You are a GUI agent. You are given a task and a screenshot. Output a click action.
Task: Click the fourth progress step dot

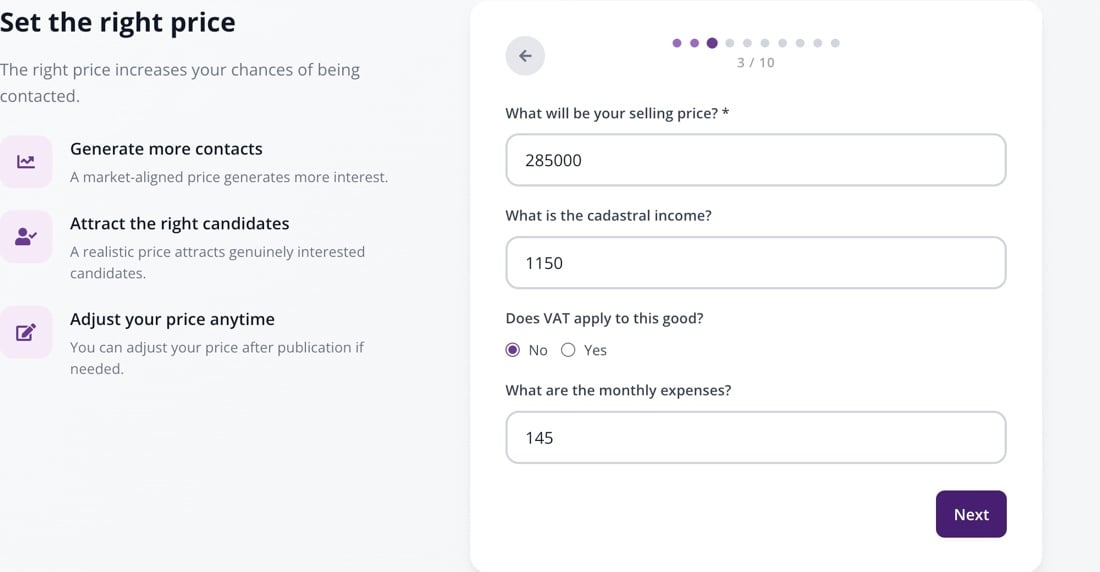[x=730, y=43]
